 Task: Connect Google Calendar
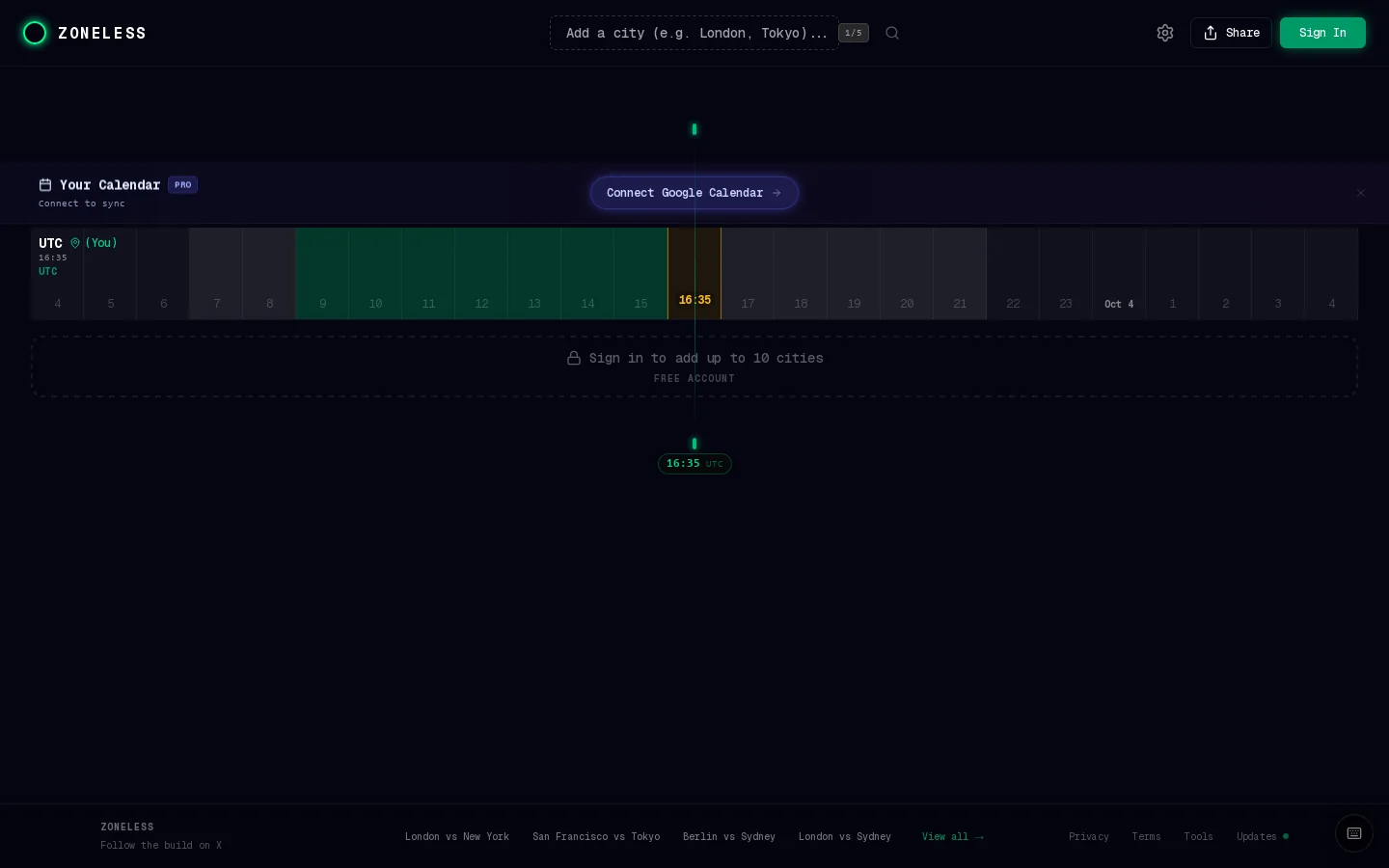[694, 193]
